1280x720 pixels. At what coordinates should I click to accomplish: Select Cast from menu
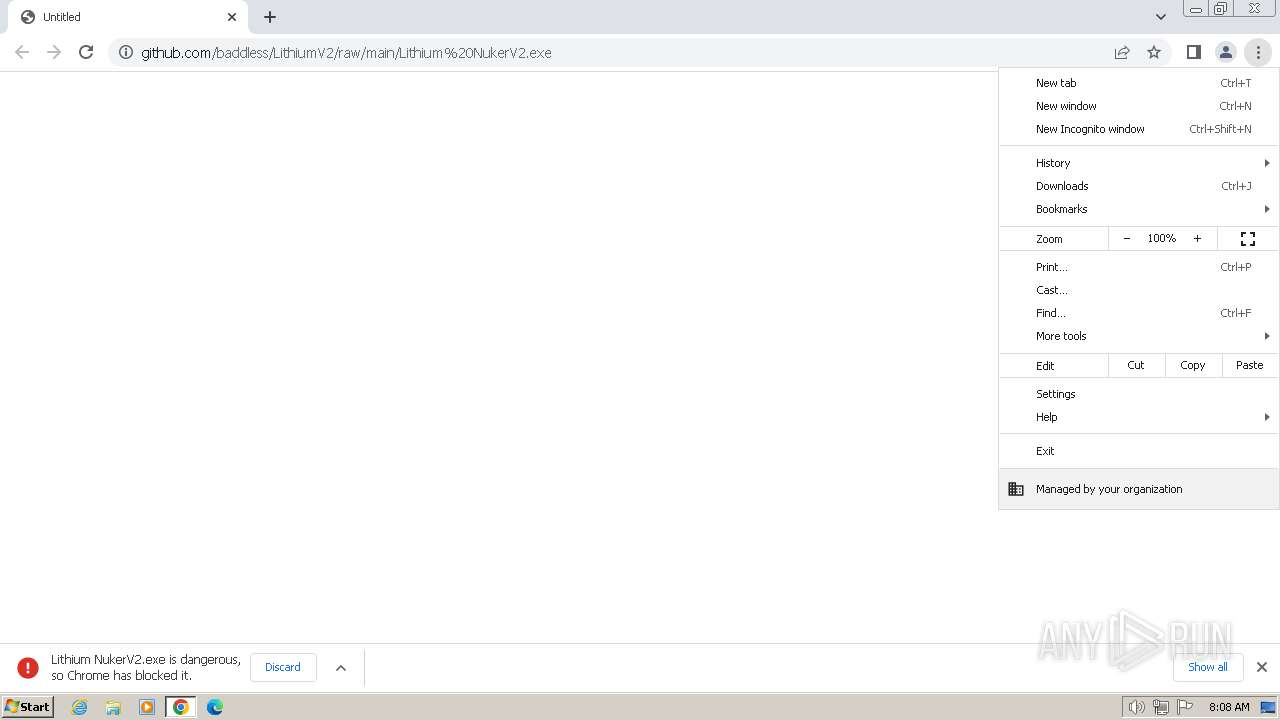pos(1139,290)
